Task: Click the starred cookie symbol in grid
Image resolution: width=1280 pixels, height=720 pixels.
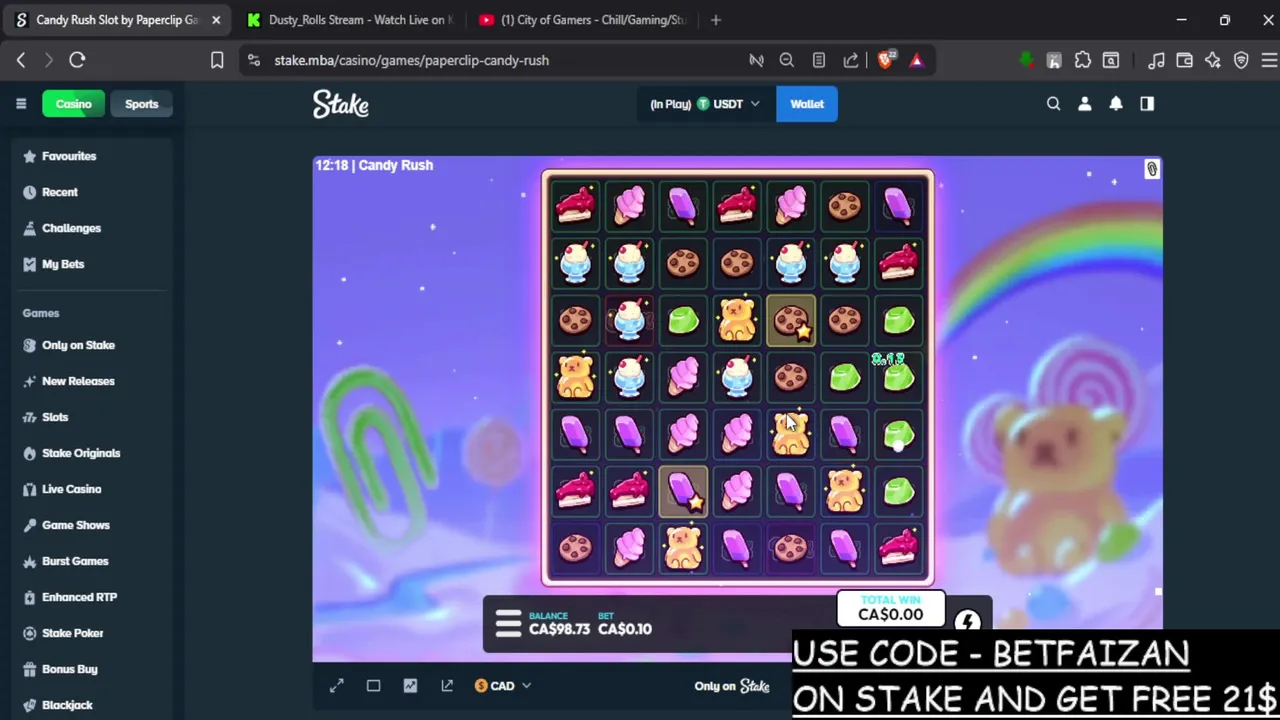Action: click(791, 320)
